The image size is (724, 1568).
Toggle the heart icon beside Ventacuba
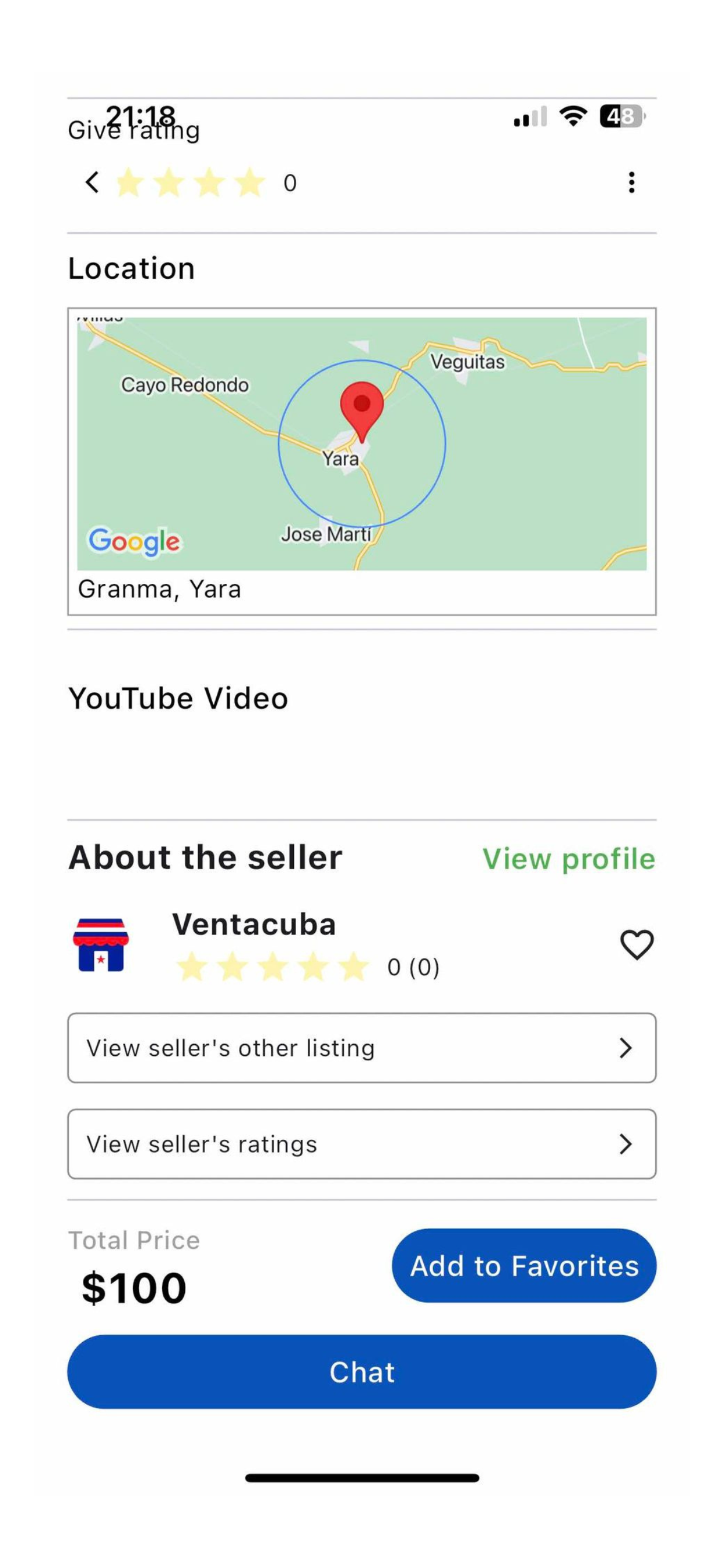(x=637, y=944)
